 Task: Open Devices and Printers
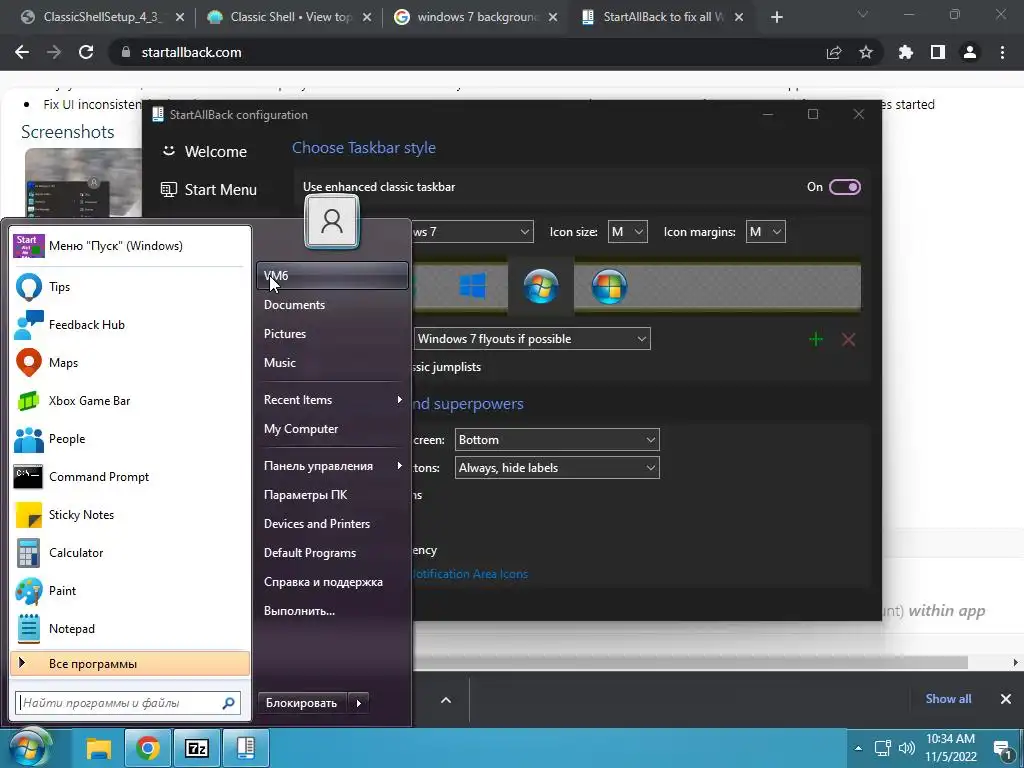point(332,524)
